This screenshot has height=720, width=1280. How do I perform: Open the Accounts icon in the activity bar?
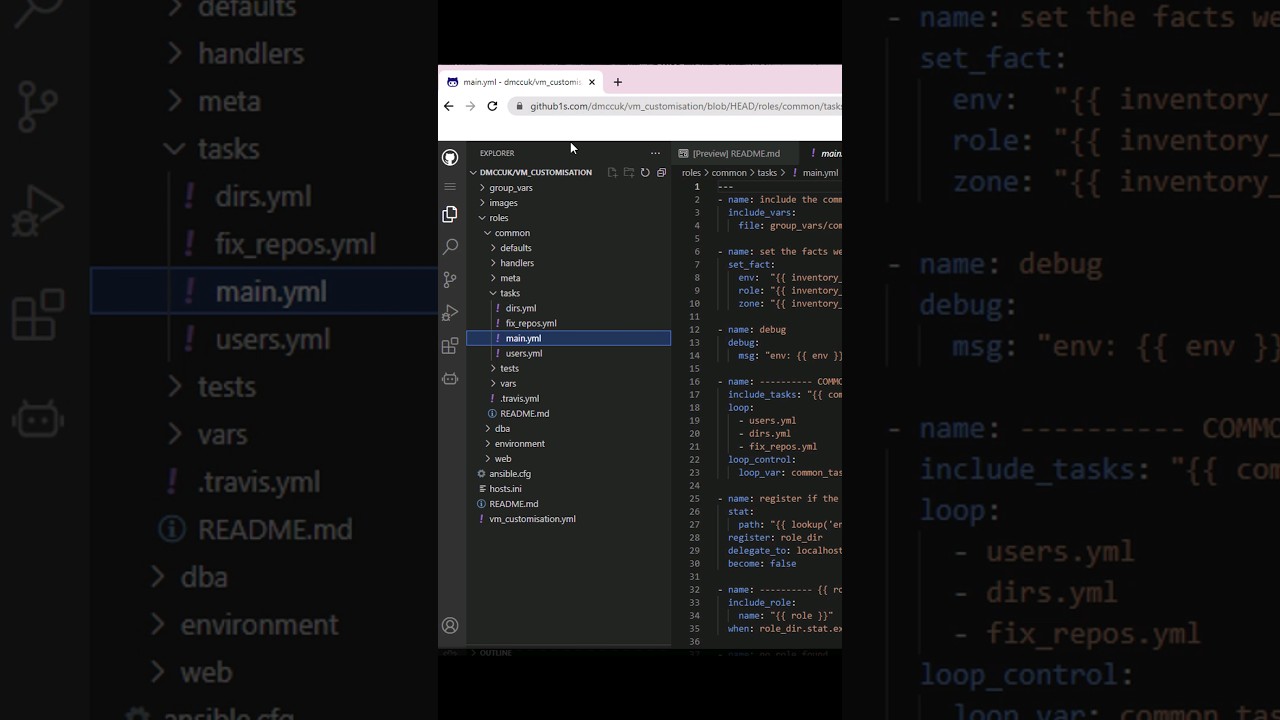450,626
